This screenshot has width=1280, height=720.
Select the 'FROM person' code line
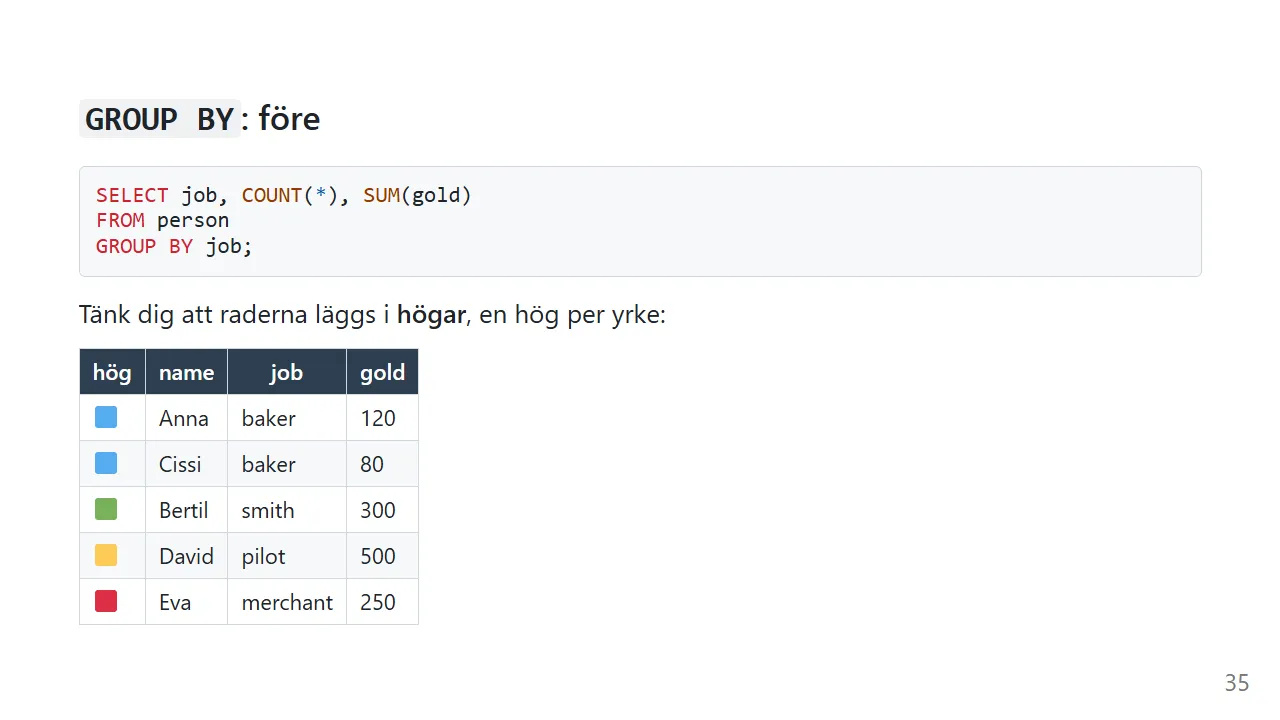click(163, 220)
